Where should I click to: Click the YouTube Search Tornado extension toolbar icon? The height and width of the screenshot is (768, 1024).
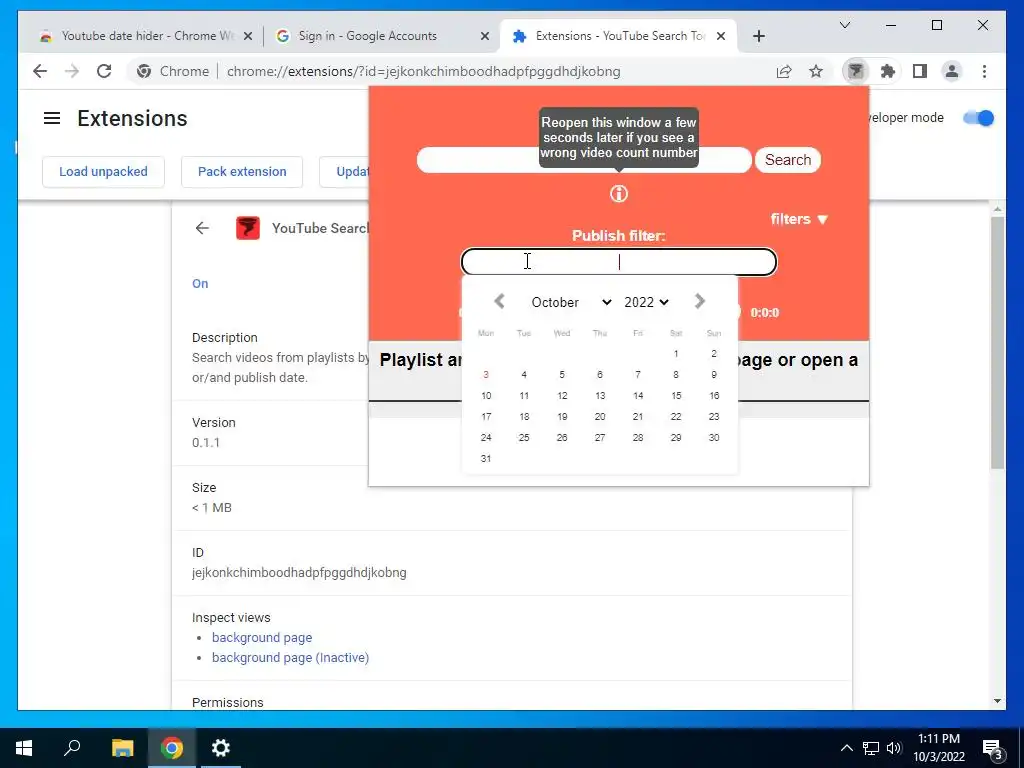tap(856, 71)
